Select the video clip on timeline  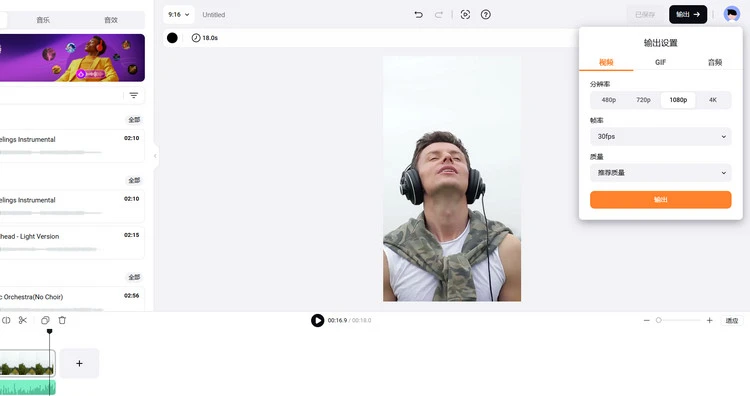click(x=27, y=363)
